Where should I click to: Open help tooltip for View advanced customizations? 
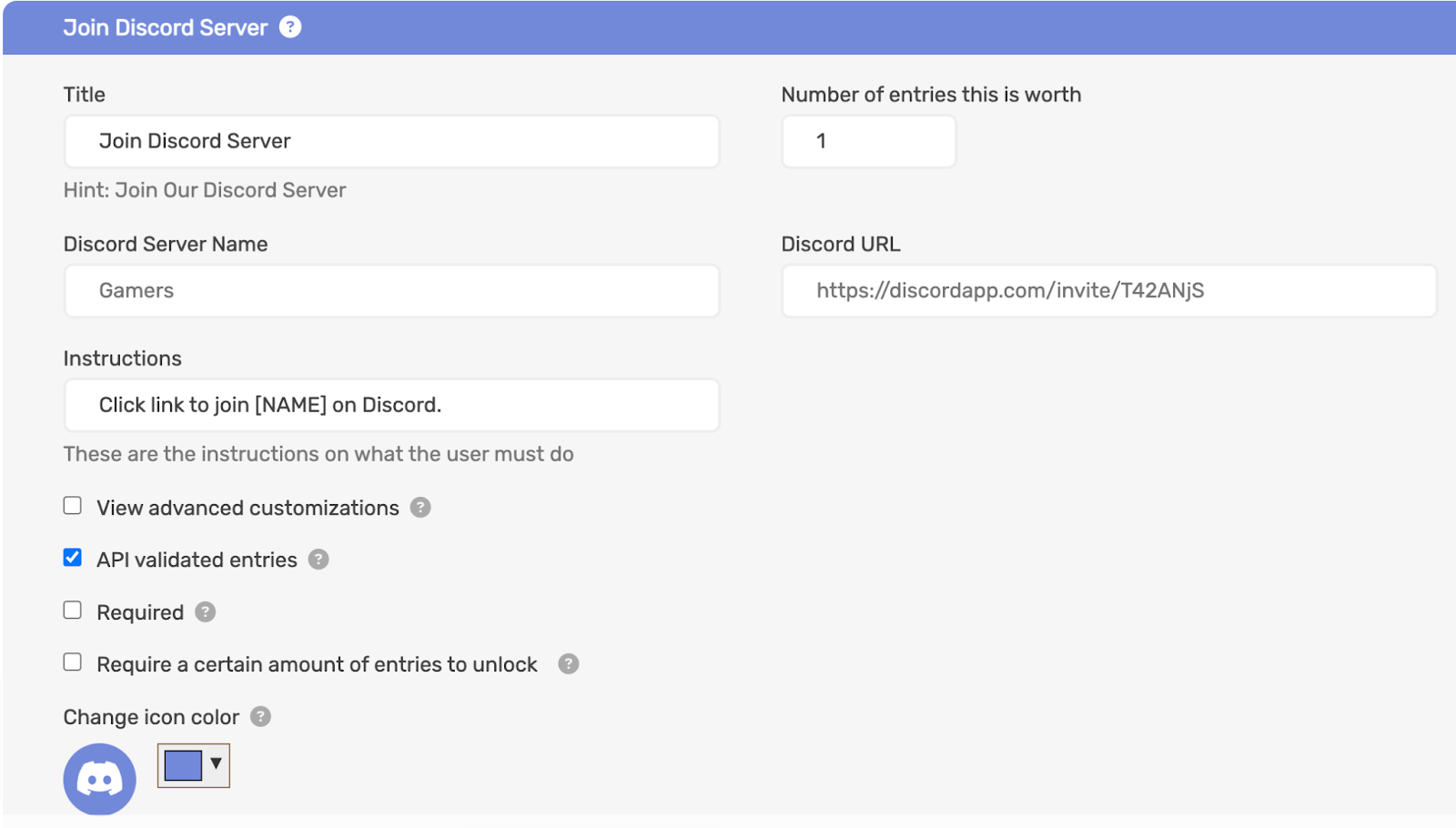tap(420, 508)
